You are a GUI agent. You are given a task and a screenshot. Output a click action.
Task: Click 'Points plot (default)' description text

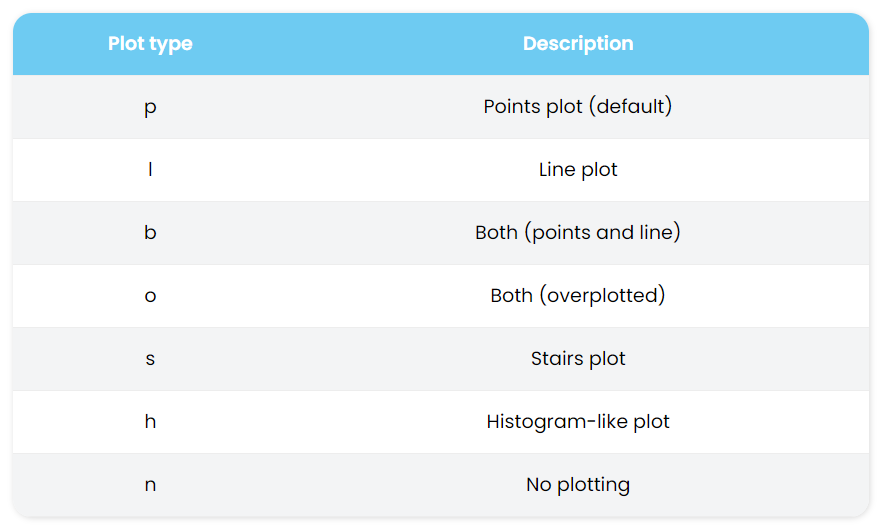(x=578, y=107)
